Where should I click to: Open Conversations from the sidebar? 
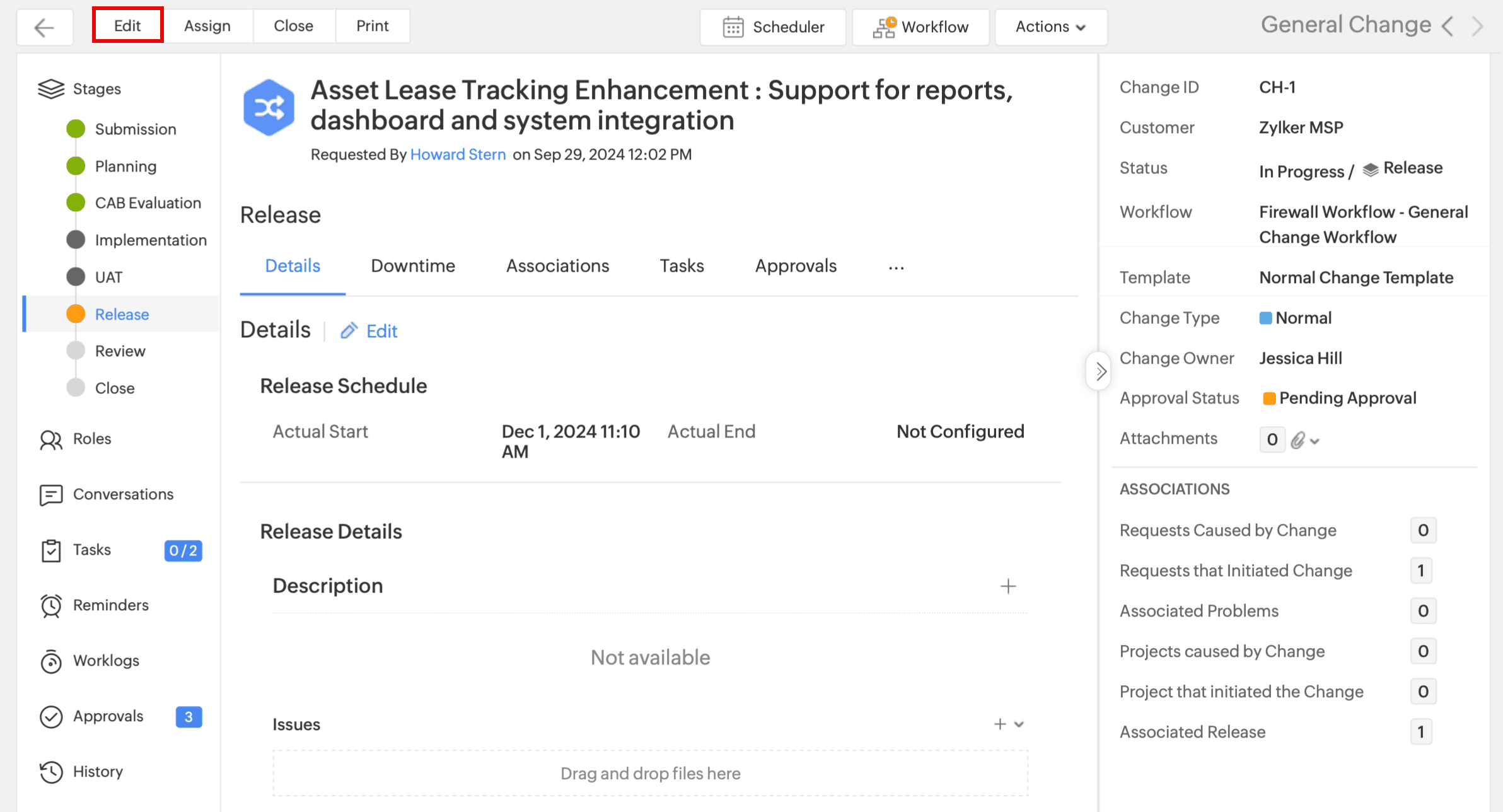(x=122, y=494)
